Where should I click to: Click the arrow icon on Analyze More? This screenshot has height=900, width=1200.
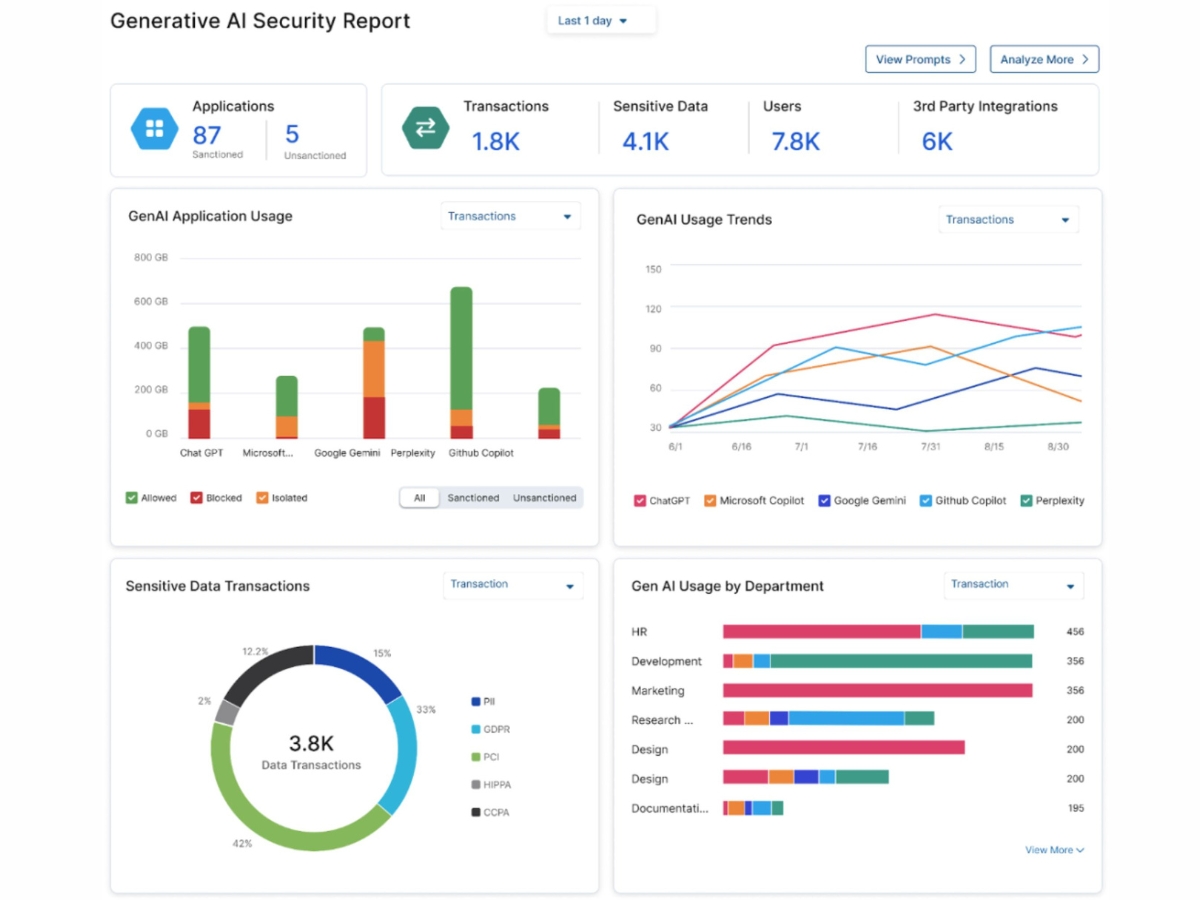coord(1085,60)
